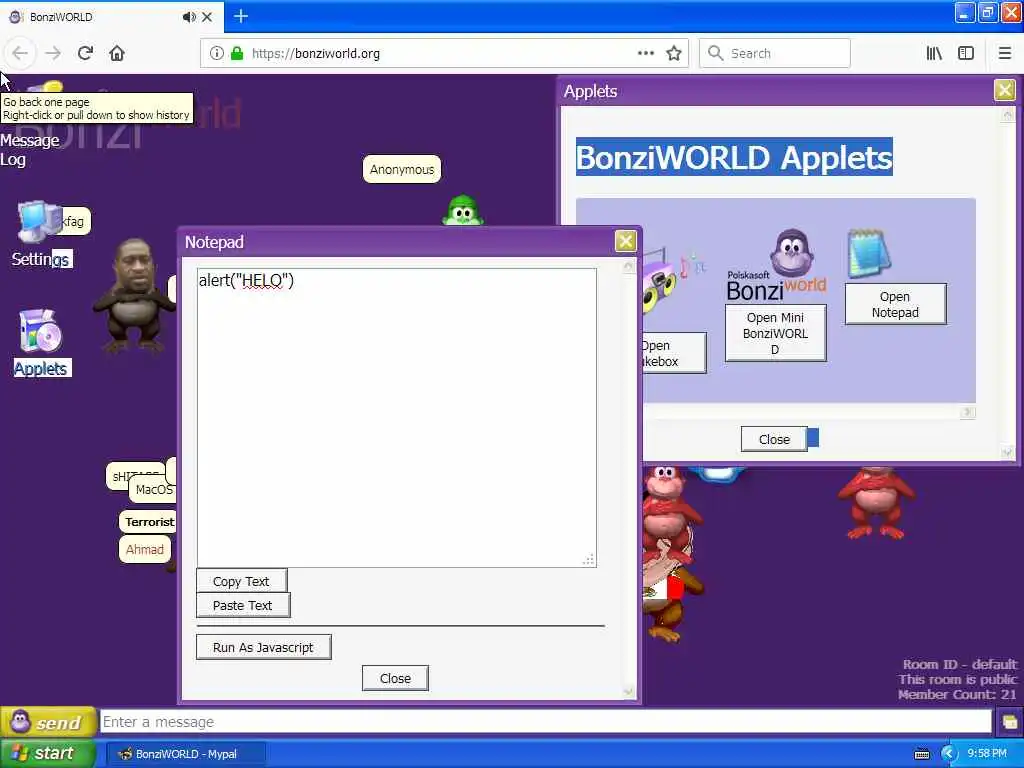Click the BonziWORLD Applets heading
Viewport: 1024px width, 768px height.
click(x=734, y=157)
